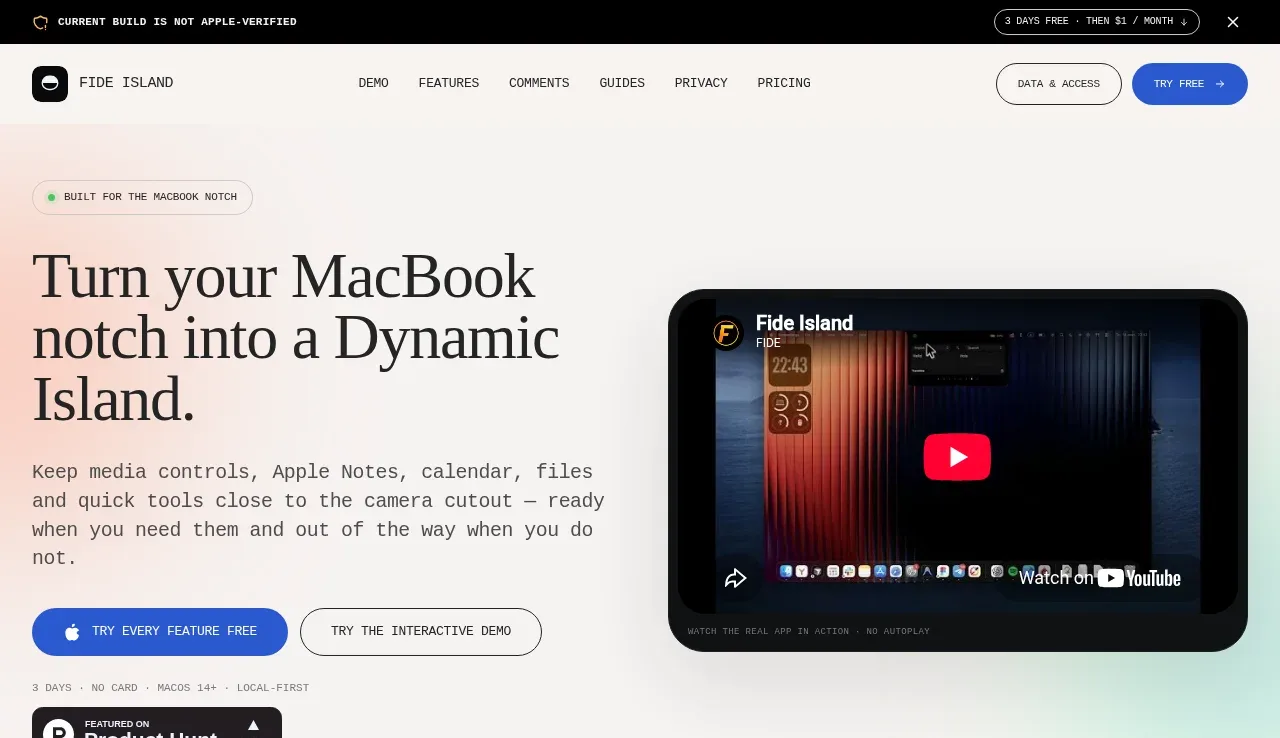Open the Privacy nav link
The image size is (1280, 738).
tap(701, 84)
